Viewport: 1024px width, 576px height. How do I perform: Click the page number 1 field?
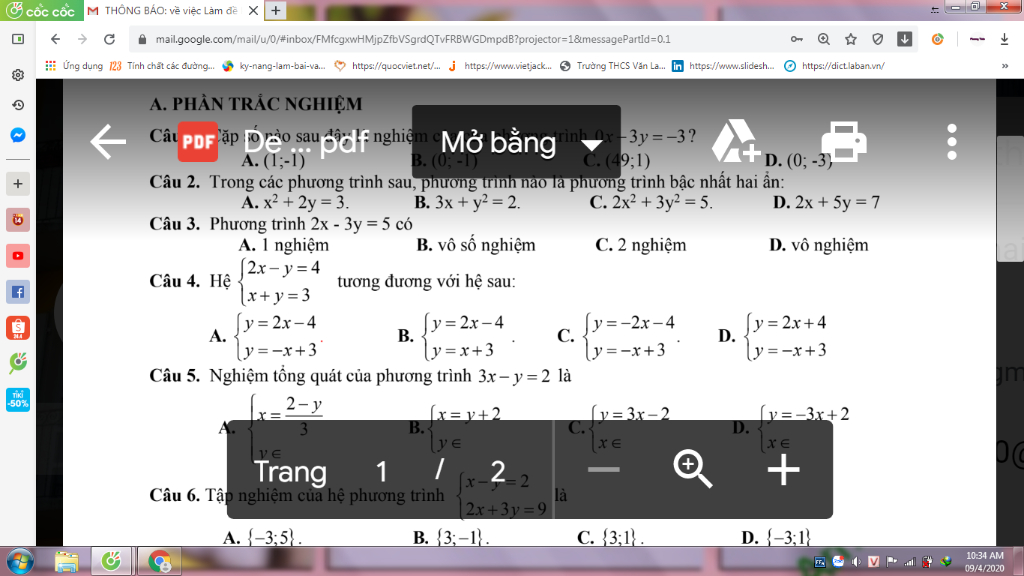pos(381,471)
